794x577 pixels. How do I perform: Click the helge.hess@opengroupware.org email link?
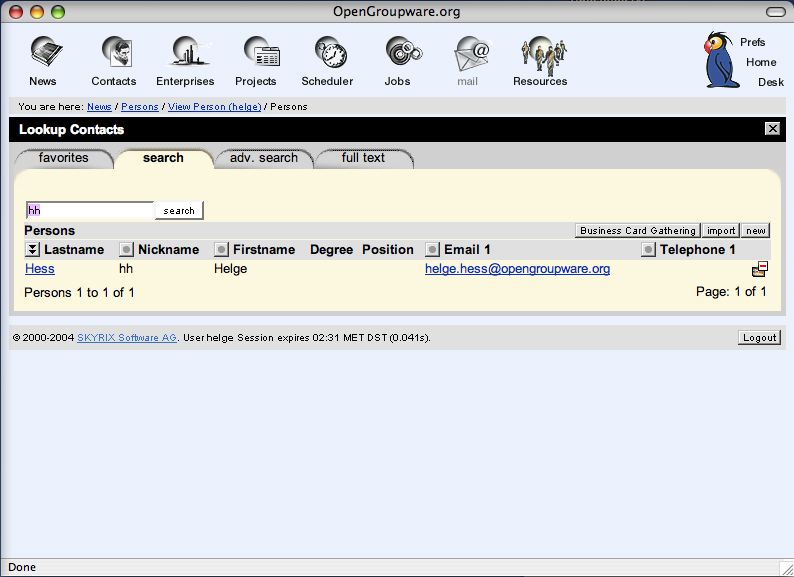click(x=517, y=269)
